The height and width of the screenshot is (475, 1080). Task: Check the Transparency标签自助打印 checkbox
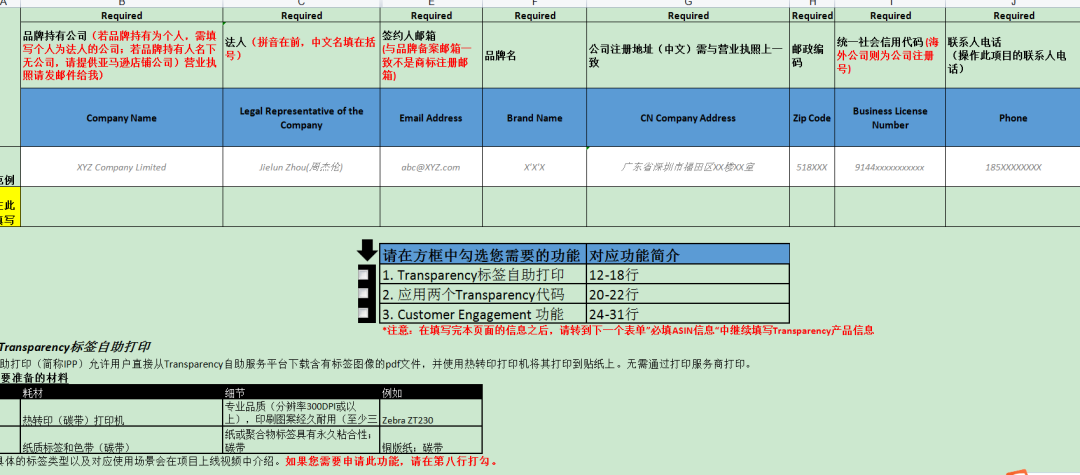click(364, 274)
